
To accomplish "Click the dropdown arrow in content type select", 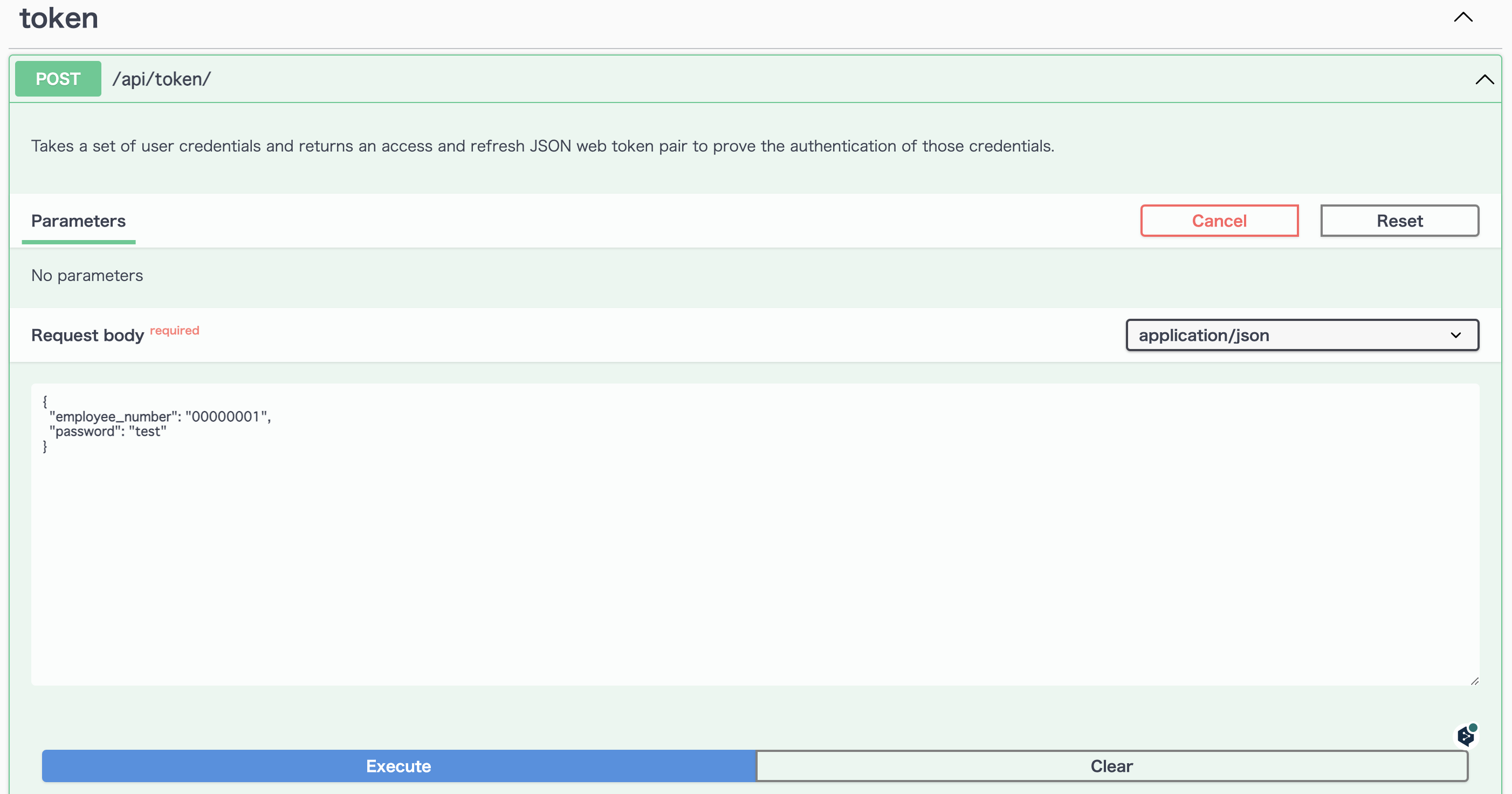I will point(1456,336).
